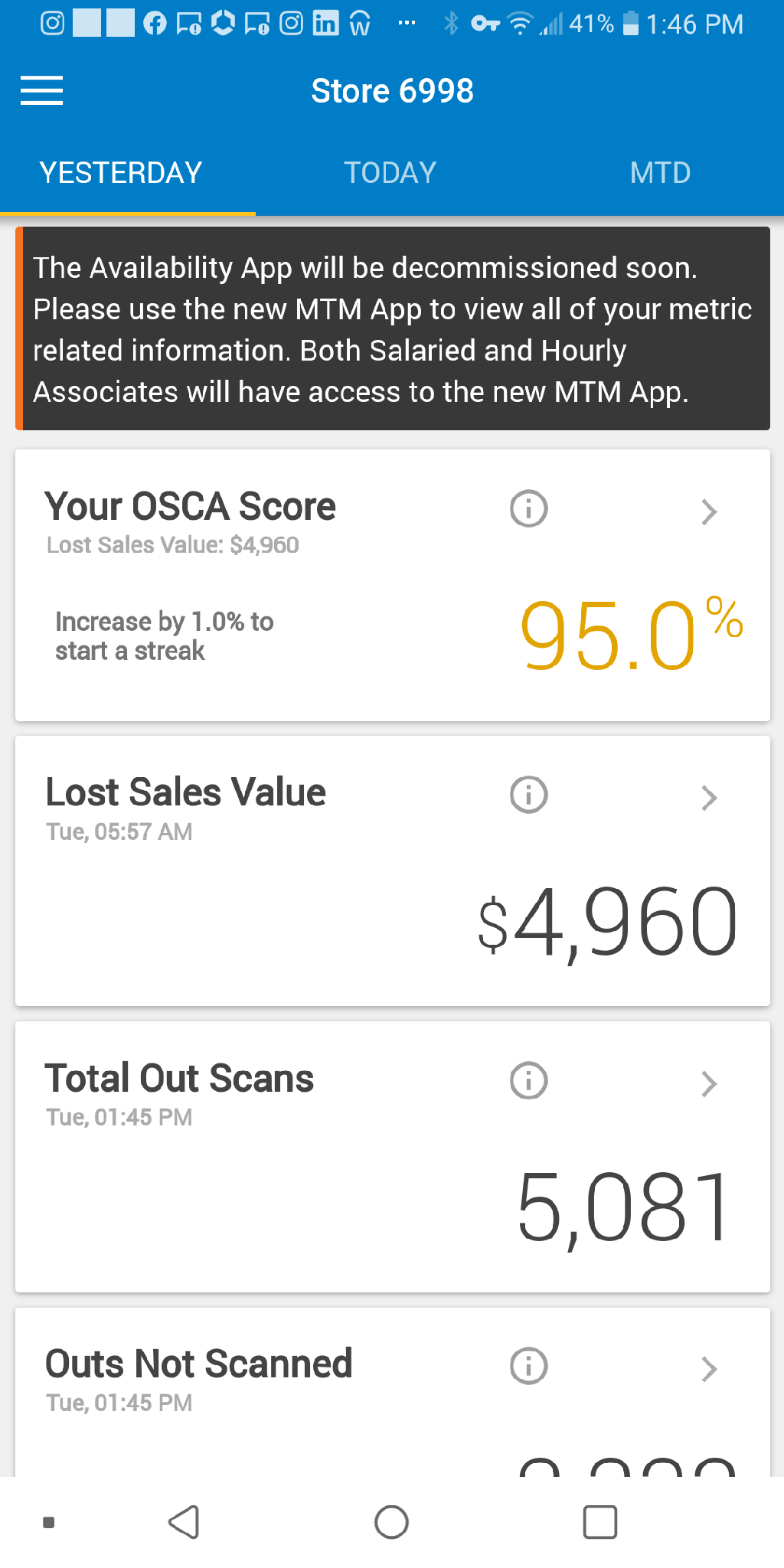784x1568 pixels.
Task: Tap the OSCA Score info icon
Action: 529,508
